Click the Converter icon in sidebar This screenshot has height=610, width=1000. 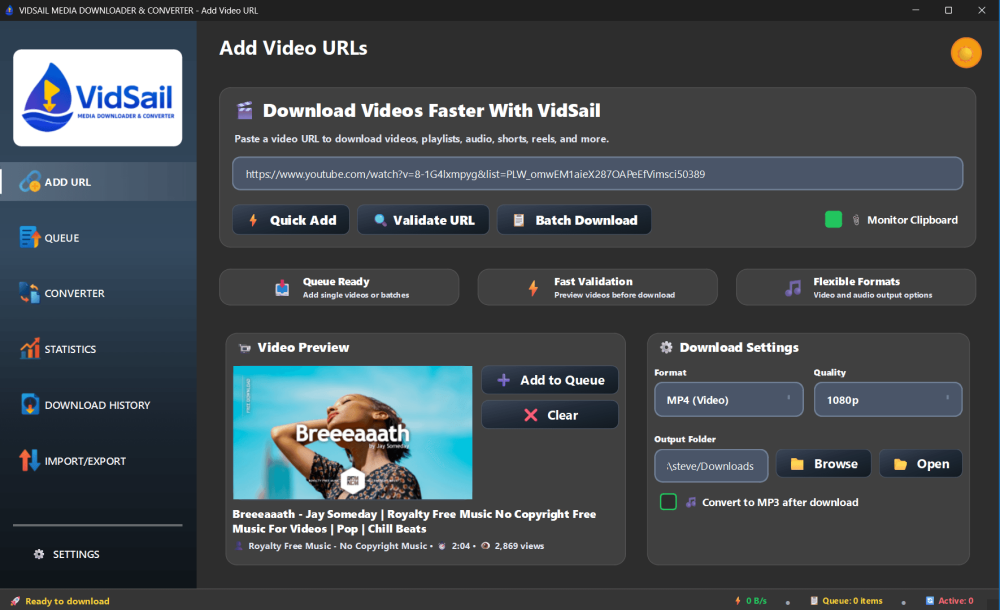[29, 293]
